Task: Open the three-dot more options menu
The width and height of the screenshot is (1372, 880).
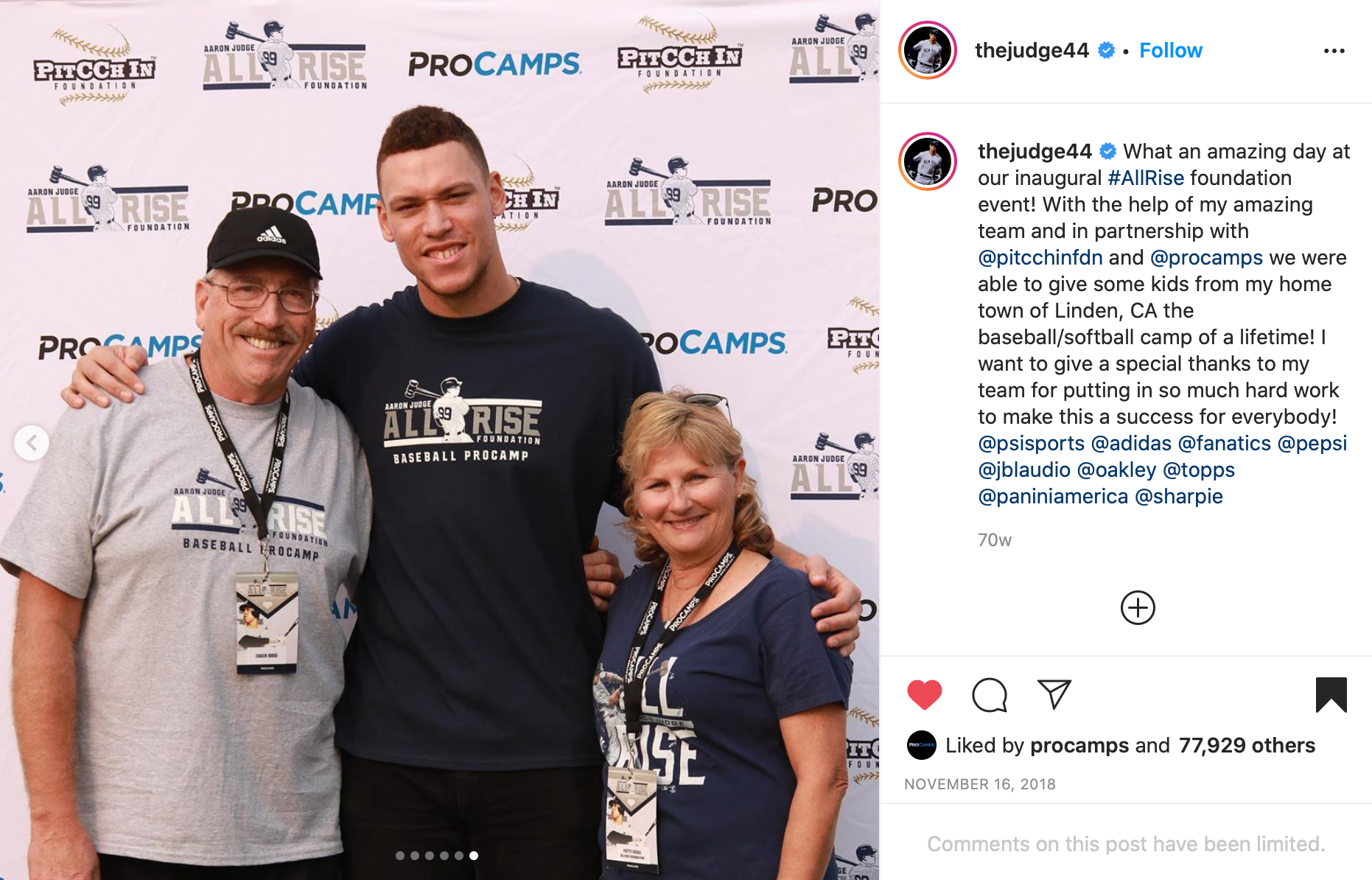Action: coord(1334,51)
